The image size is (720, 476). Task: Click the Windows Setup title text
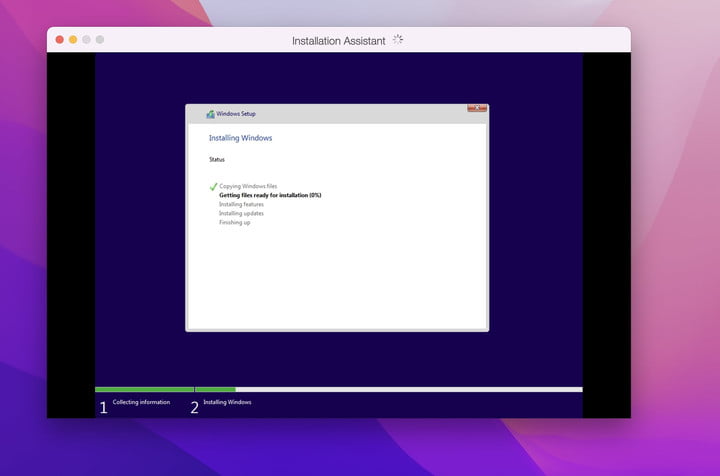[236, 114]
